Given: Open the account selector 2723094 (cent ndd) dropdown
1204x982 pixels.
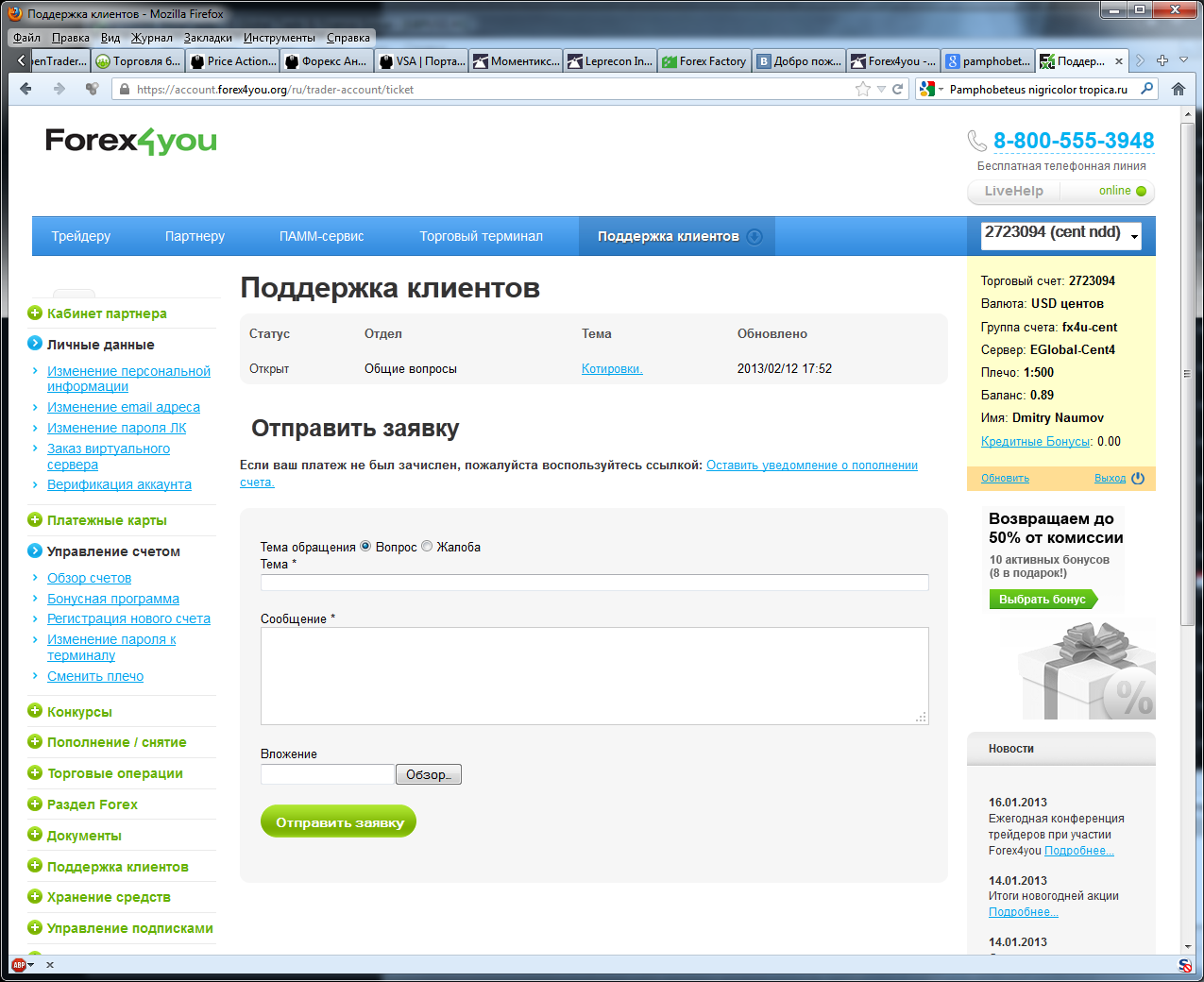Looking at the screenshot, I should [x=1061, y=235].
